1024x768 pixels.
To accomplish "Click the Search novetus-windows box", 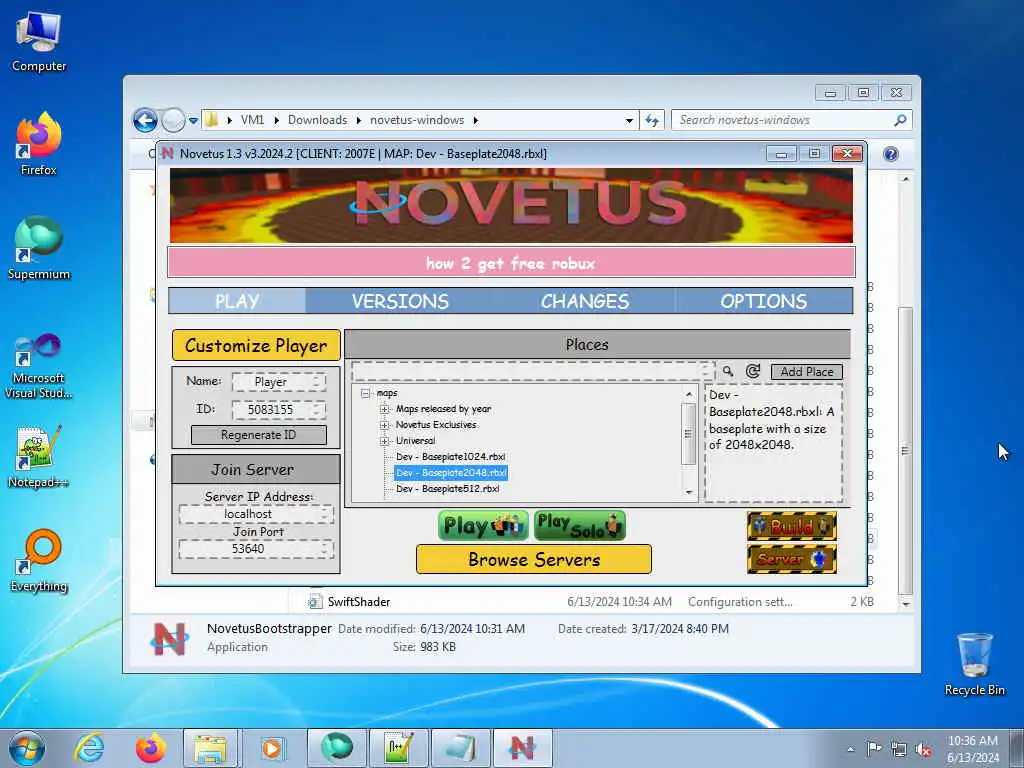I will (x=792, y=120).
